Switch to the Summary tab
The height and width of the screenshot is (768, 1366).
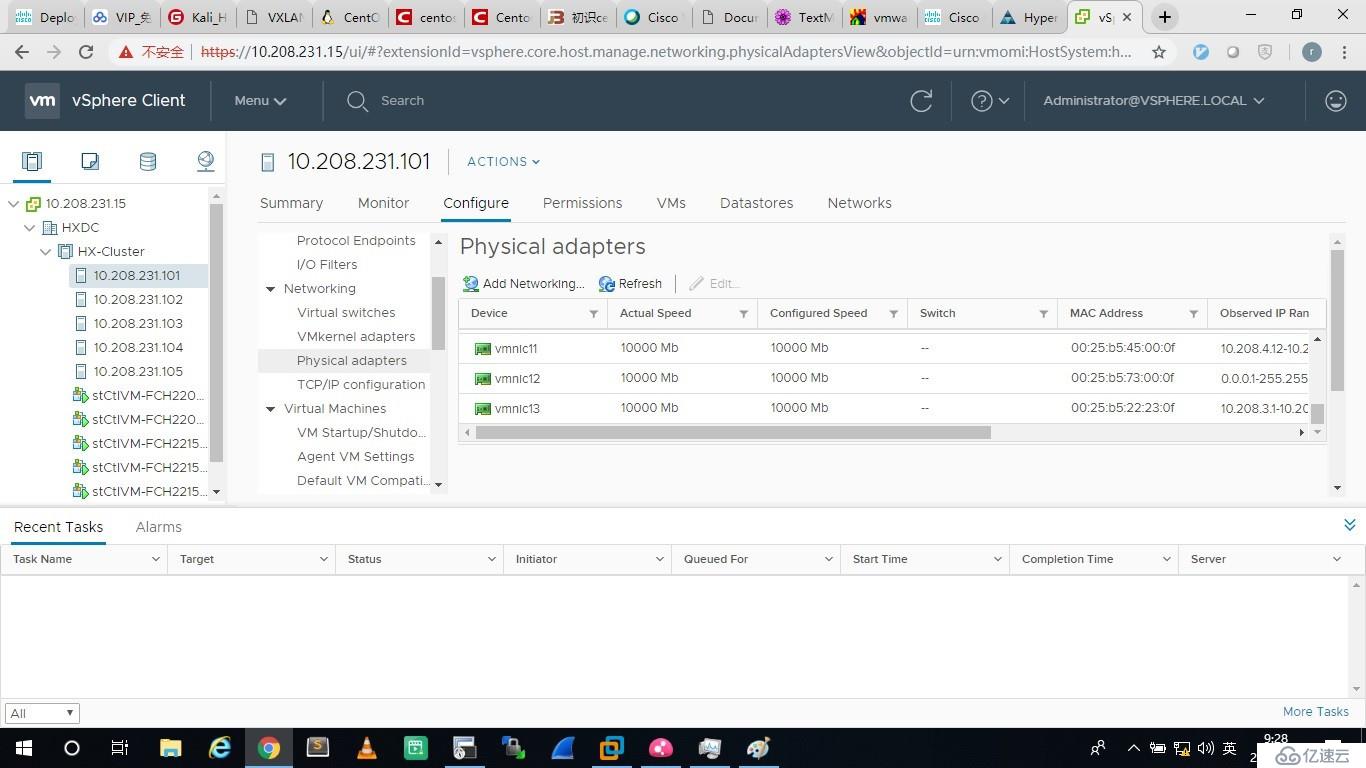[291, 203]
